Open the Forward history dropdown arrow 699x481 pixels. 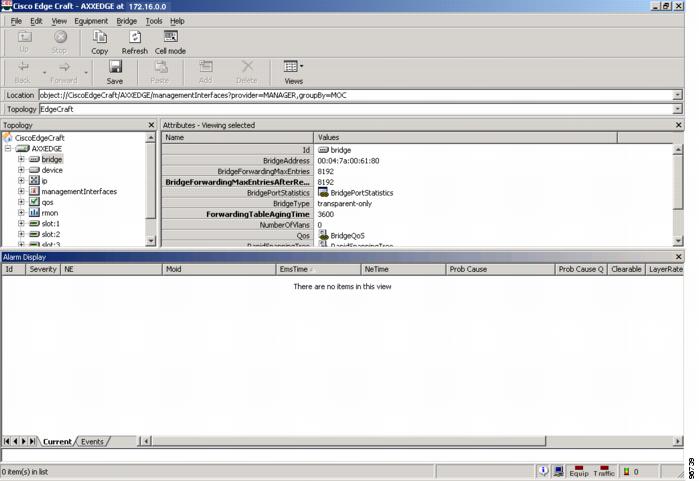[86, 72]
